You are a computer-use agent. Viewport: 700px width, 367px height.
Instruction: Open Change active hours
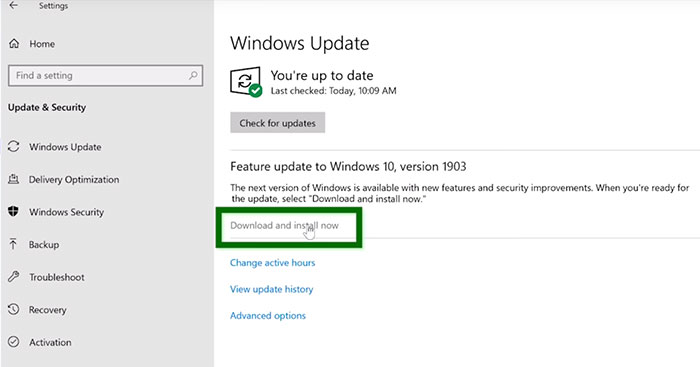coord(272,263)
